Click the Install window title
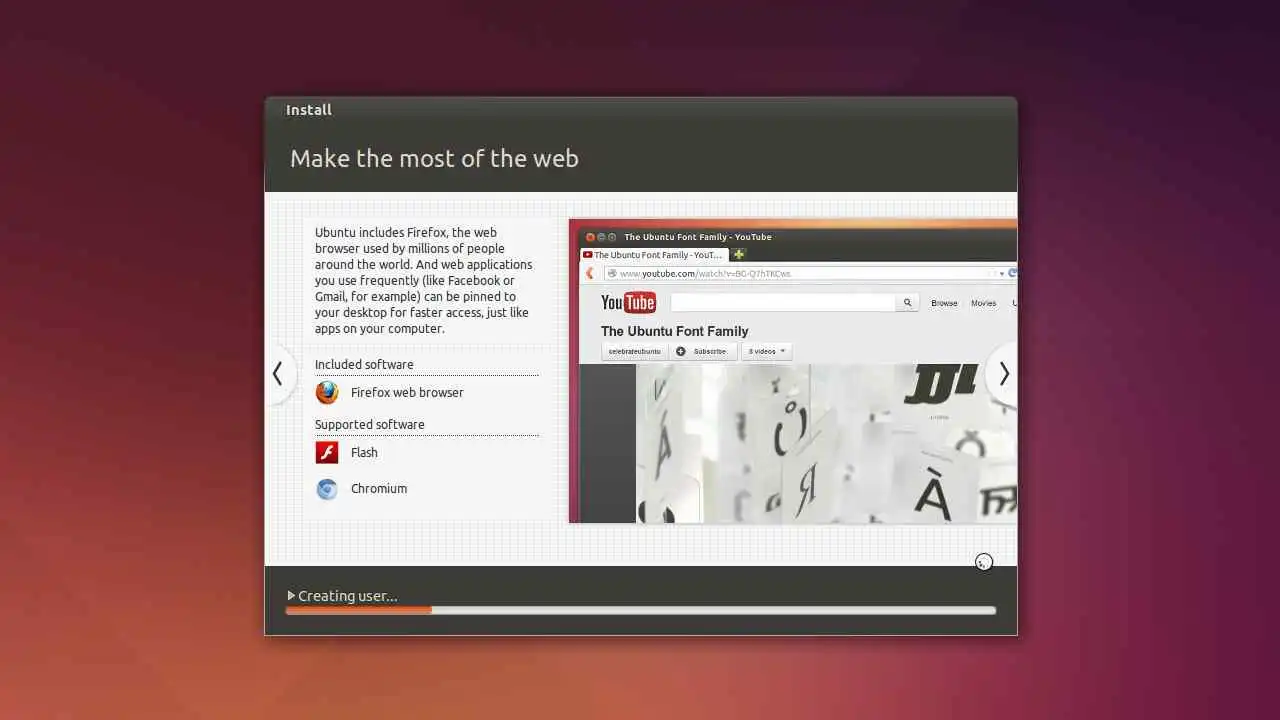This screenshot has width=1280, height=720. pyautogui.click(x=309, y=110)
